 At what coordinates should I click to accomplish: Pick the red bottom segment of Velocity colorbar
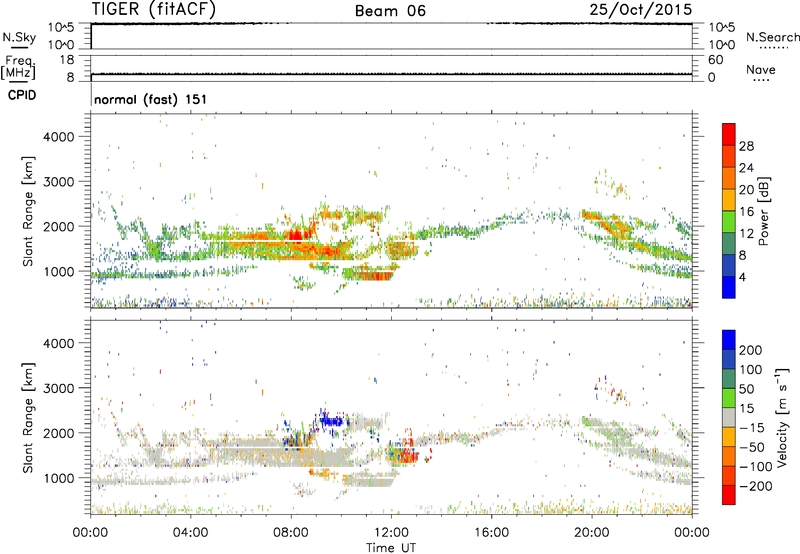coord(729,495)
